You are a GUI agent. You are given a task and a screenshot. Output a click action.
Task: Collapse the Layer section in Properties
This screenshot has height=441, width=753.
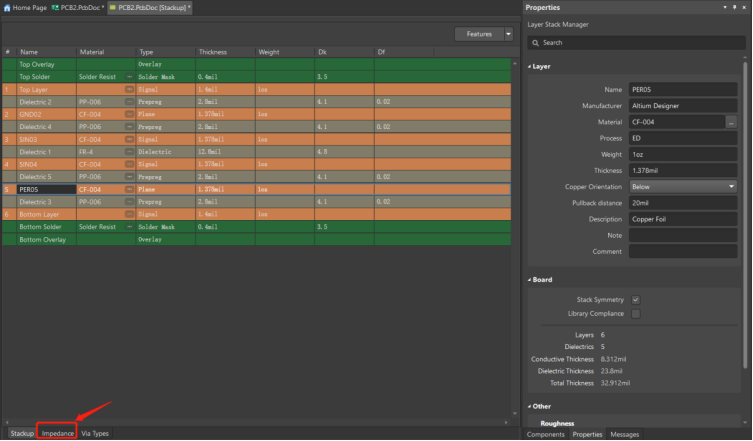pos(530,67)
